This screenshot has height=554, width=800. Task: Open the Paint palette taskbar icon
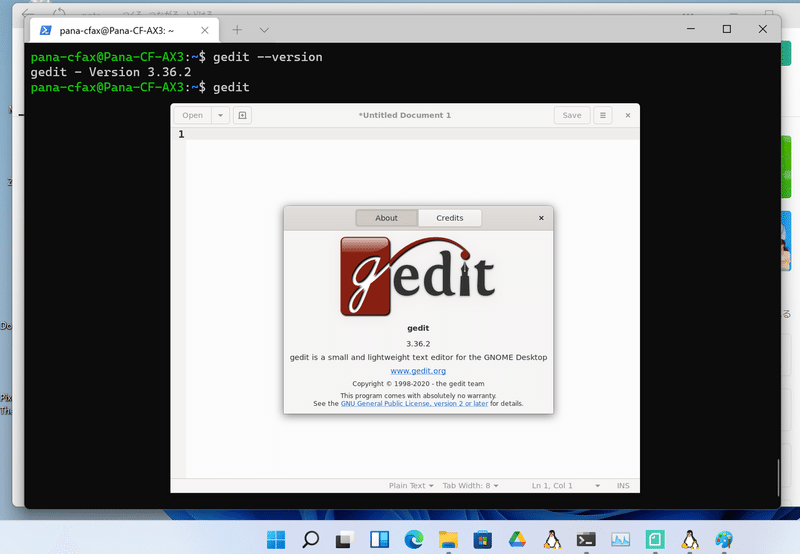[x=723, y=539]
